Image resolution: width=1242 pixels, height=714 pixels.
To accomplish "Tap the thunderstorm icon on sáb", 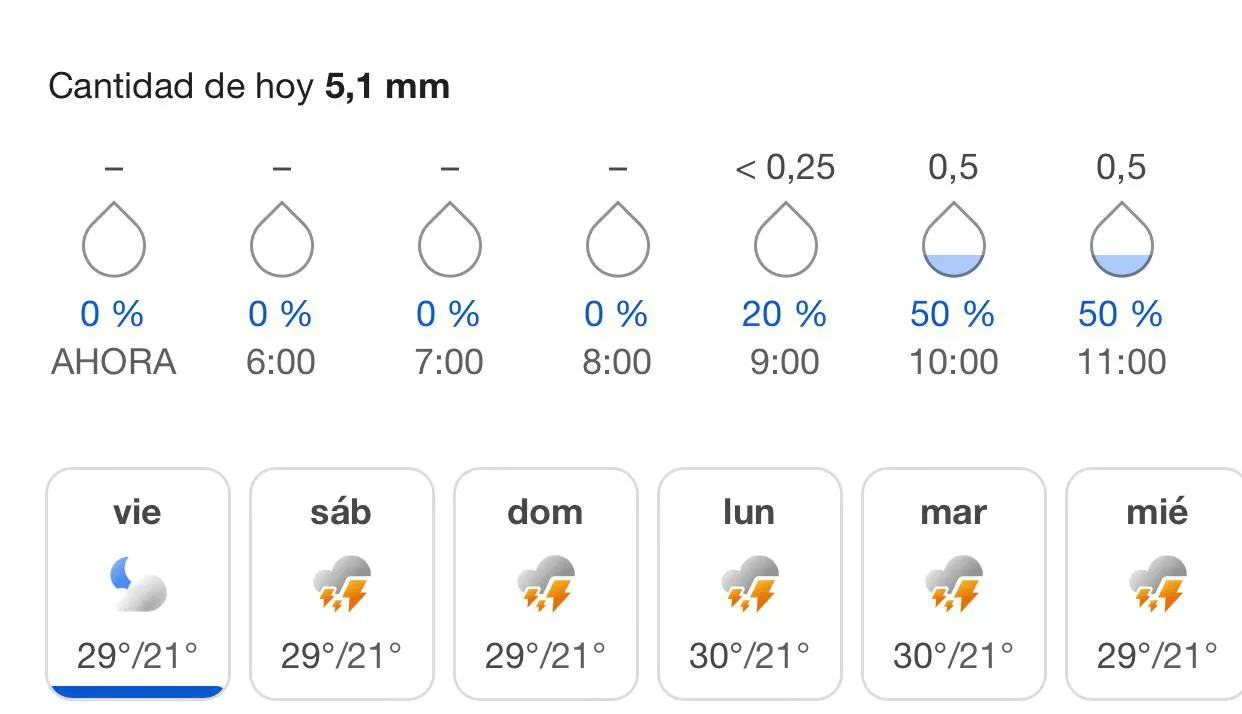I will point(341,584).
